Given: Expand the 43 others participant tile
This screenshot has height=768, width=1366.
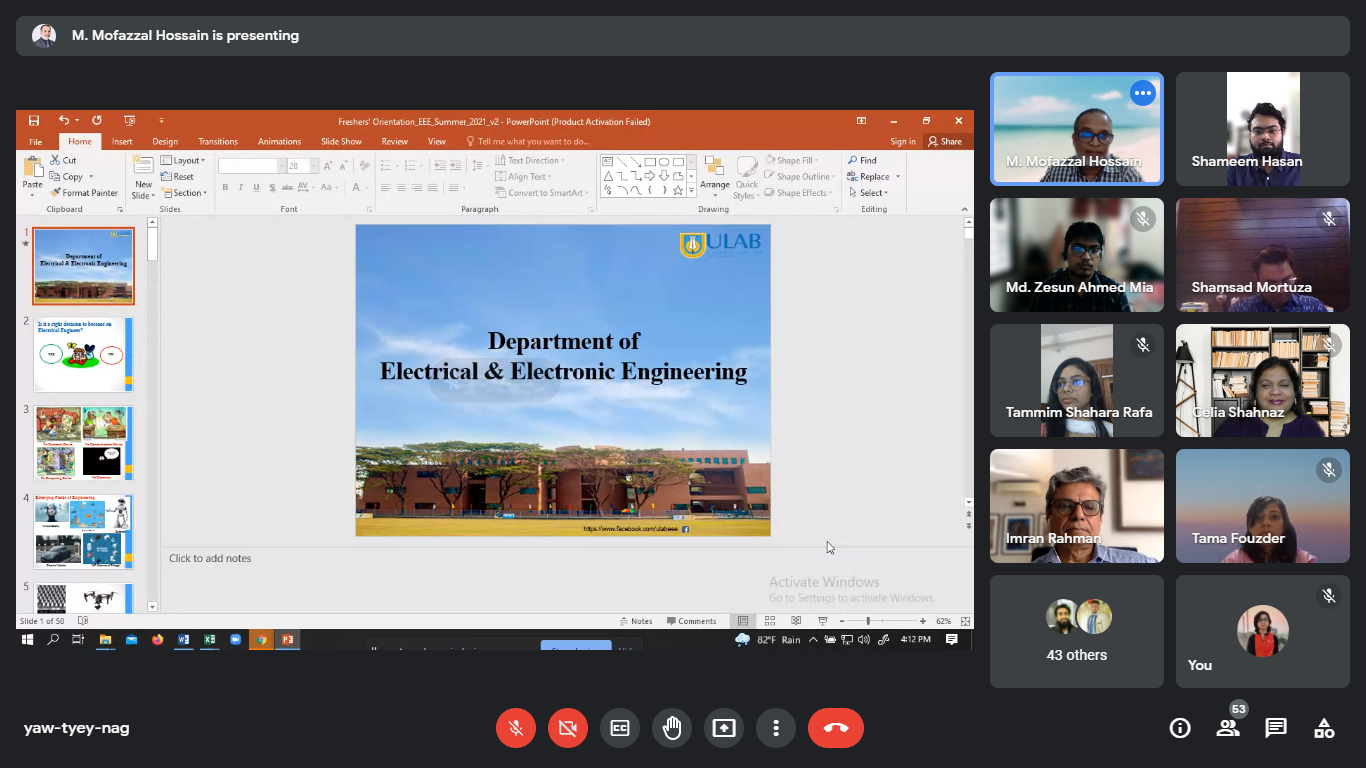Looking at the screenshot, I should [1077, 631].
